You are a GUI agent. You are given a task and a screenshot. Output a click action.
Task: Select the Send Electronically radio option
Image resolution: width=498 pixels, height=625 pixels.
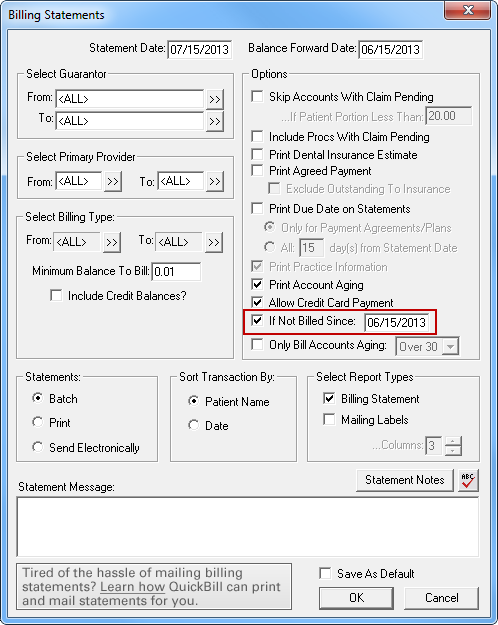point(38,447)
